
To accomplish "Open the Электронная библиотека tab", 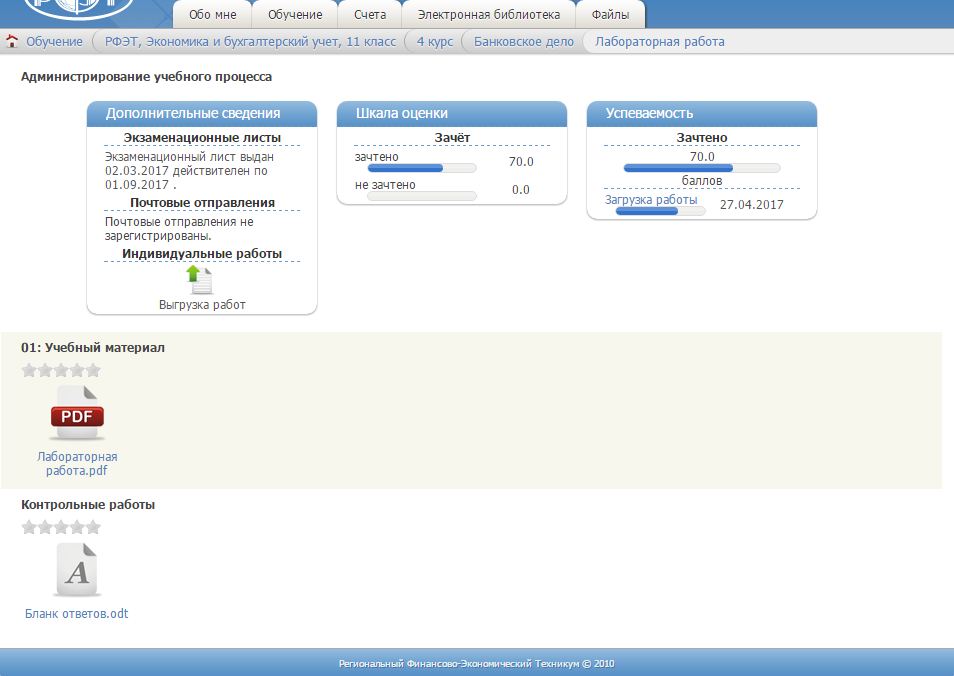I will [x=488, y=15].
